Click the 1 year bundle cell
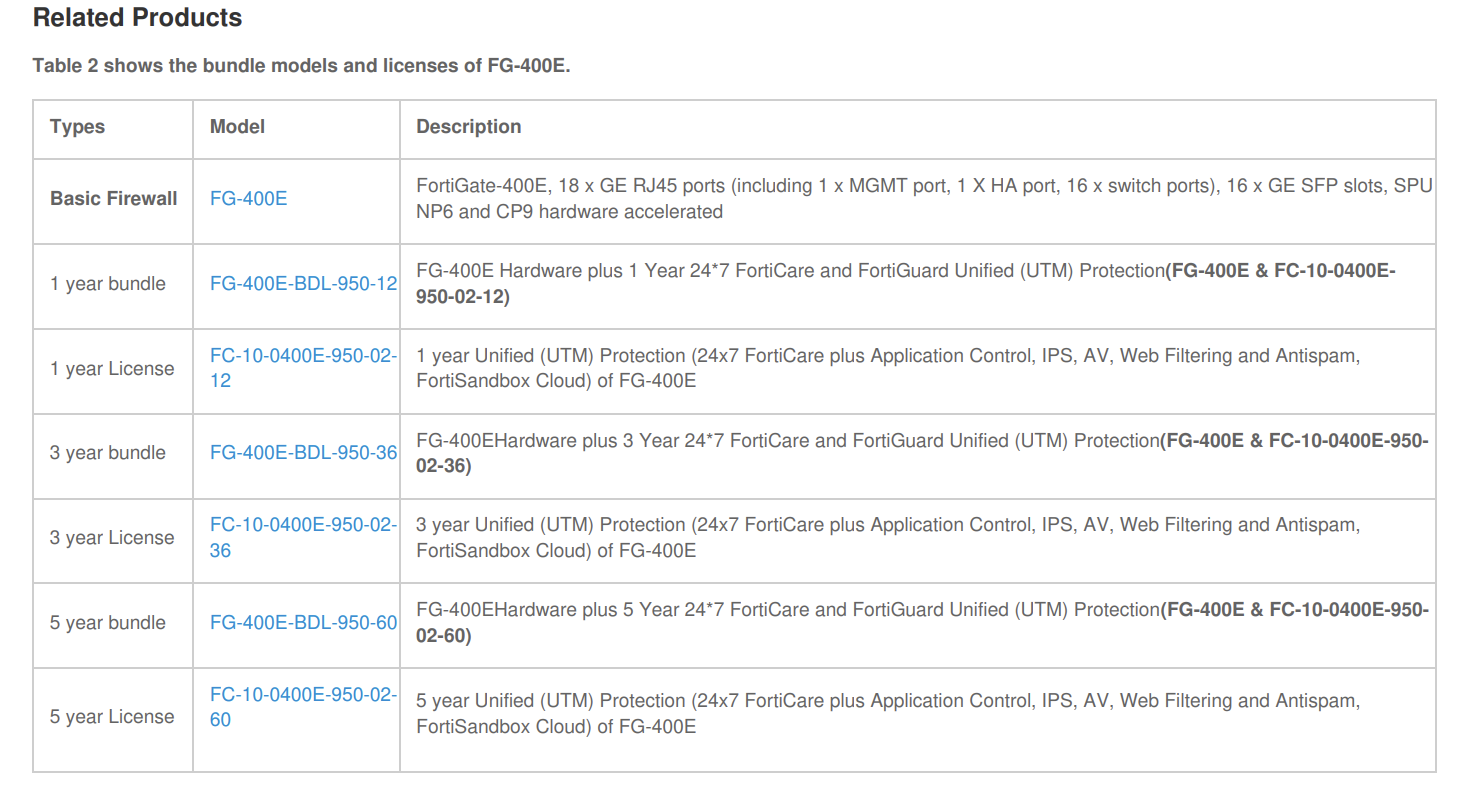 108,283
